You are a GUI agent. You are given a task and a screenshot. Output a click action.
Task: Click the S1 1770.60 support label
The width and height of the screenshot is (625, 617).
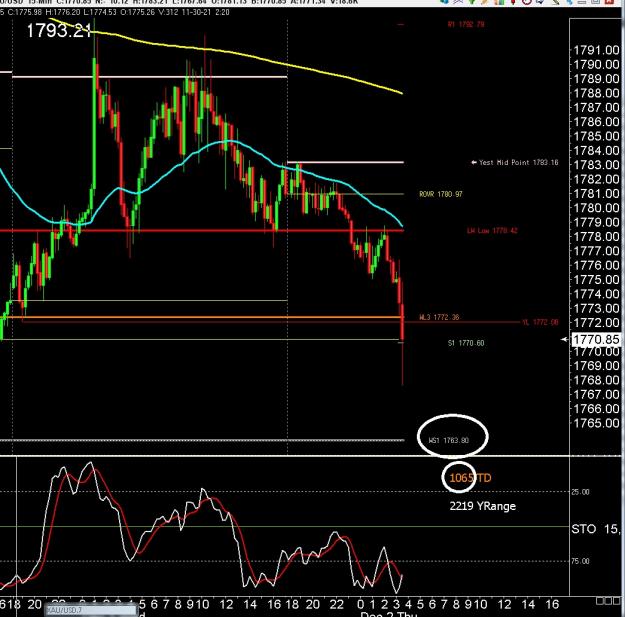(466, 343)
